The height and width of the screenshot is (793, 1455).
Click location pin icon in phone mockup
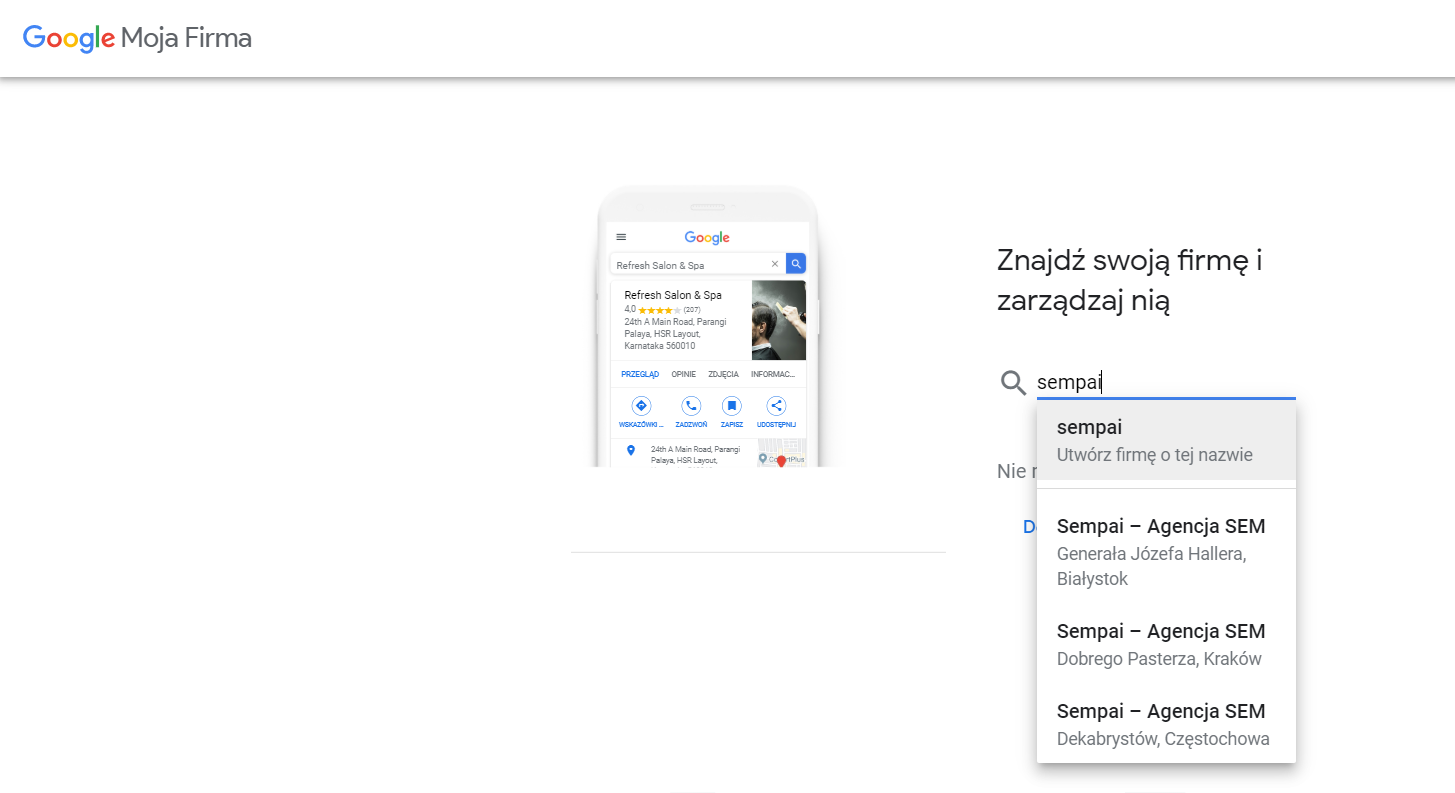coord(630,451)
